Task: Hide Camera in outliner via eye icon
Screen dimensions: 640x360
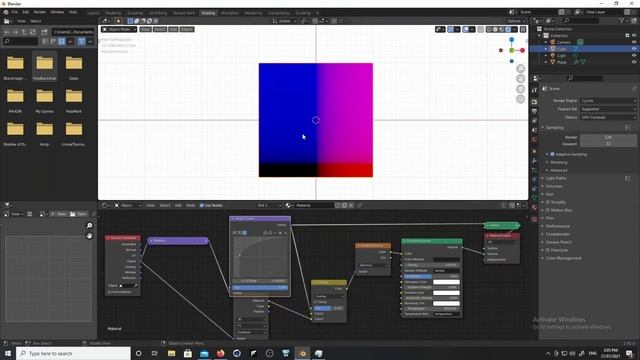Action: [634, 42]
